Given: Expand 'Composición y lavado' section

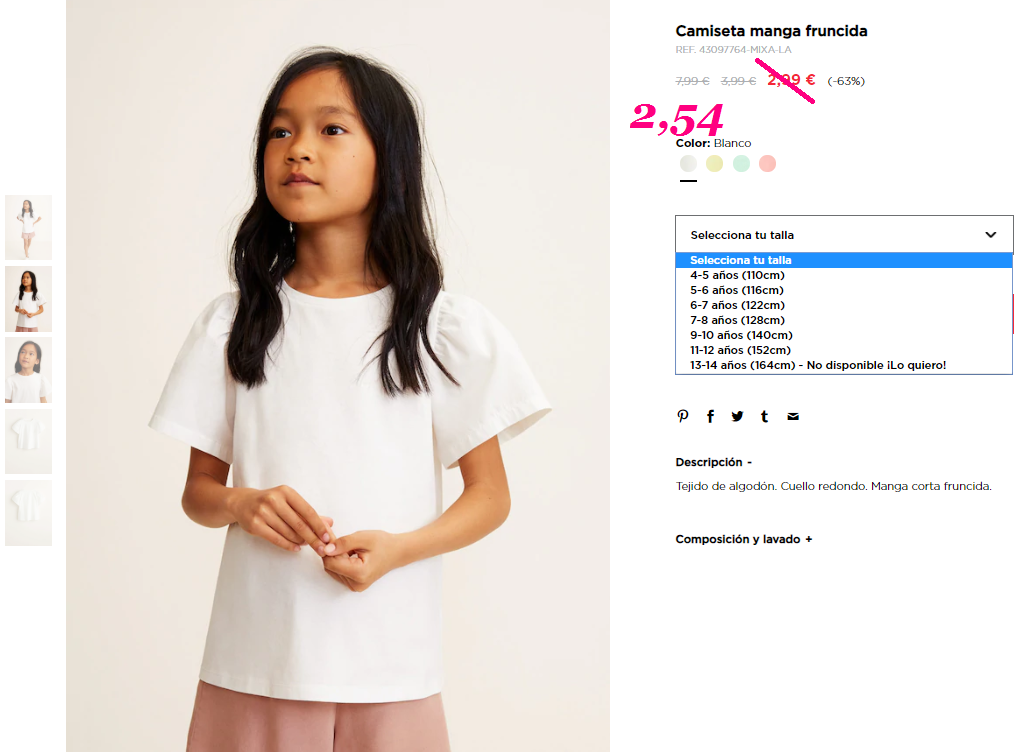Looking at the screenshot, I should [x=744, y=539].
